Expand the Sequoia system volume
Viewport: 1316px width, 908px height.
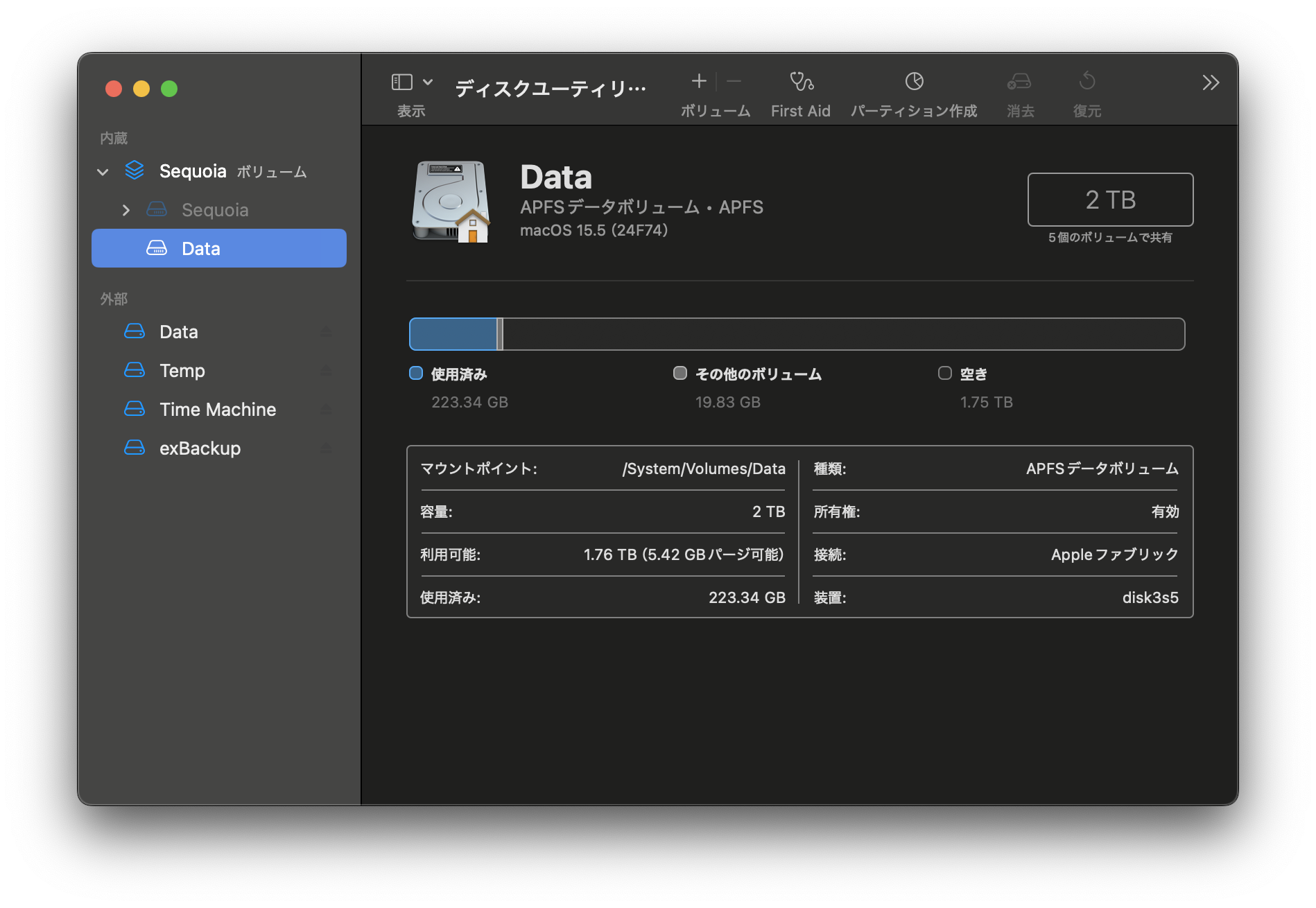125,210
